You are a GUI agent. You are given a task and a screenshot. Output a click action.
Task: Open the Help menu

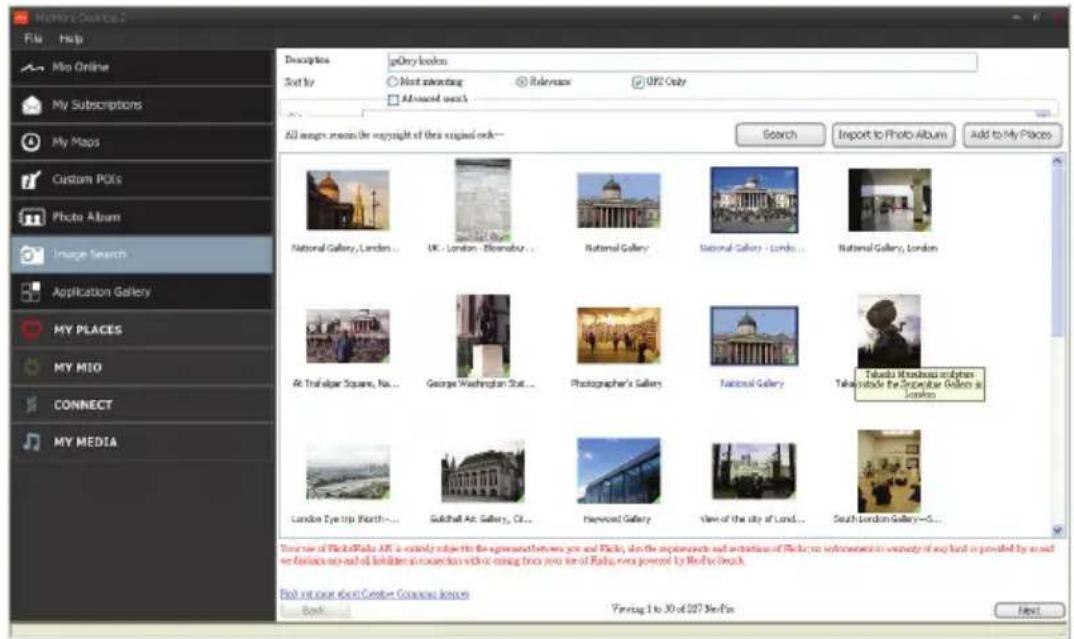pos(71,39)
